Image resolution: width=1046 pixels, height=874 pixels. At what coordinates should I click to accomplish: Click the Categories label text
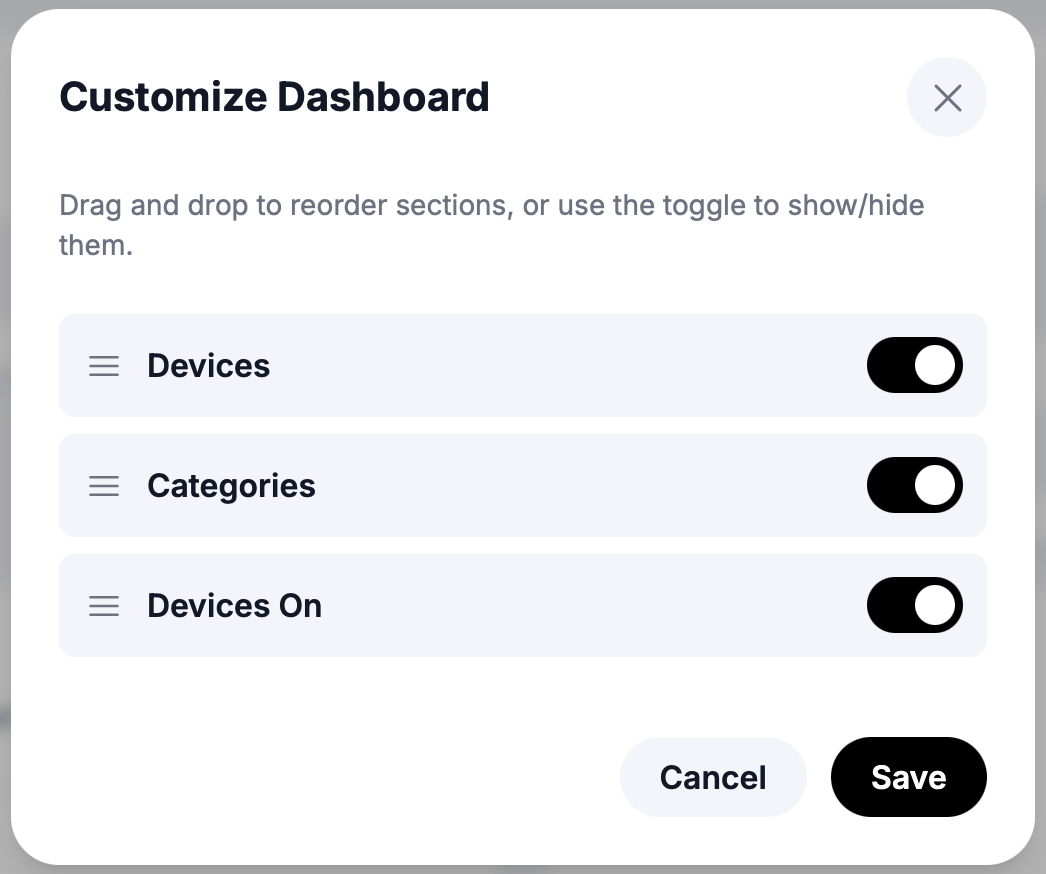click(x=231, y=486)
